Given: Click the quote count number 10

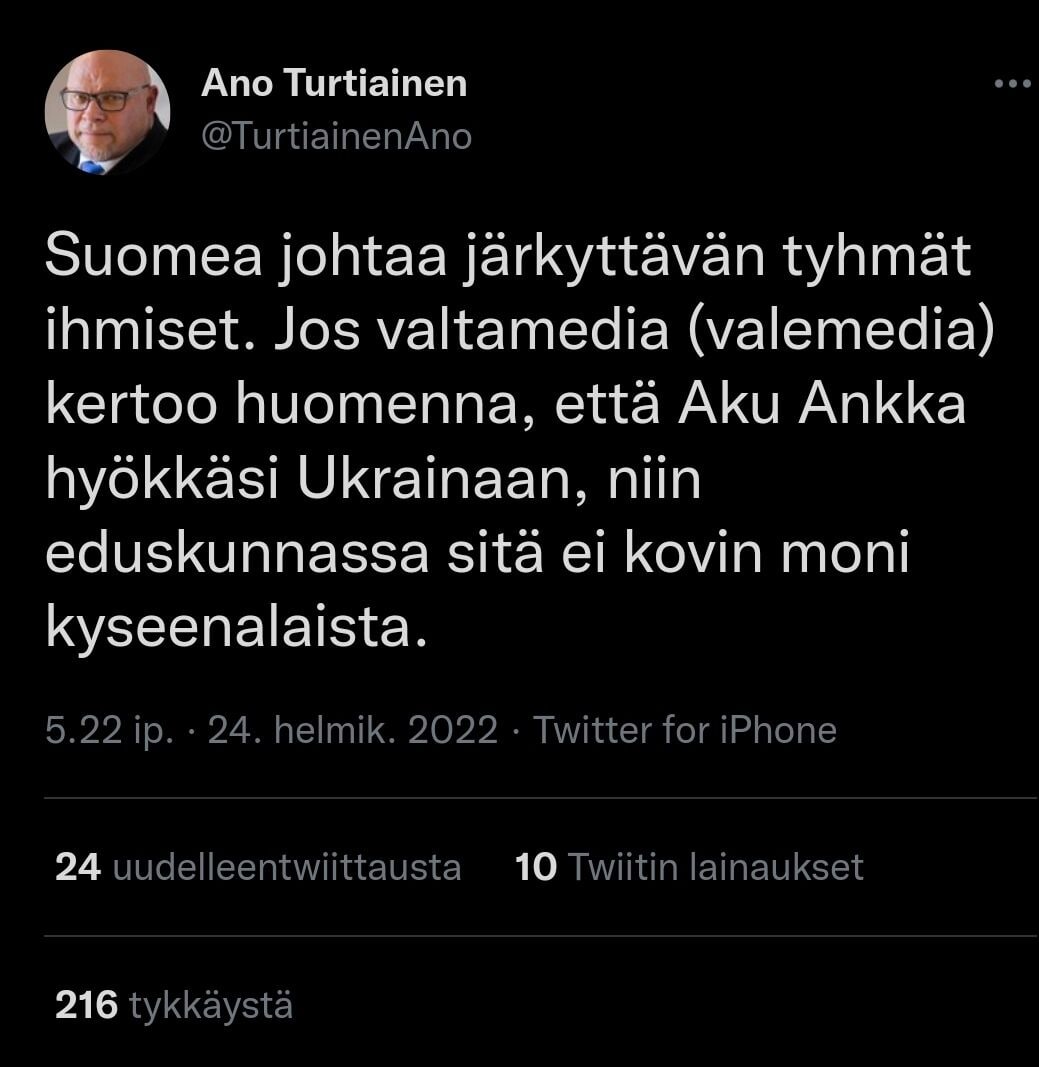Looking at the screenshot, I should tap(536, 867).
